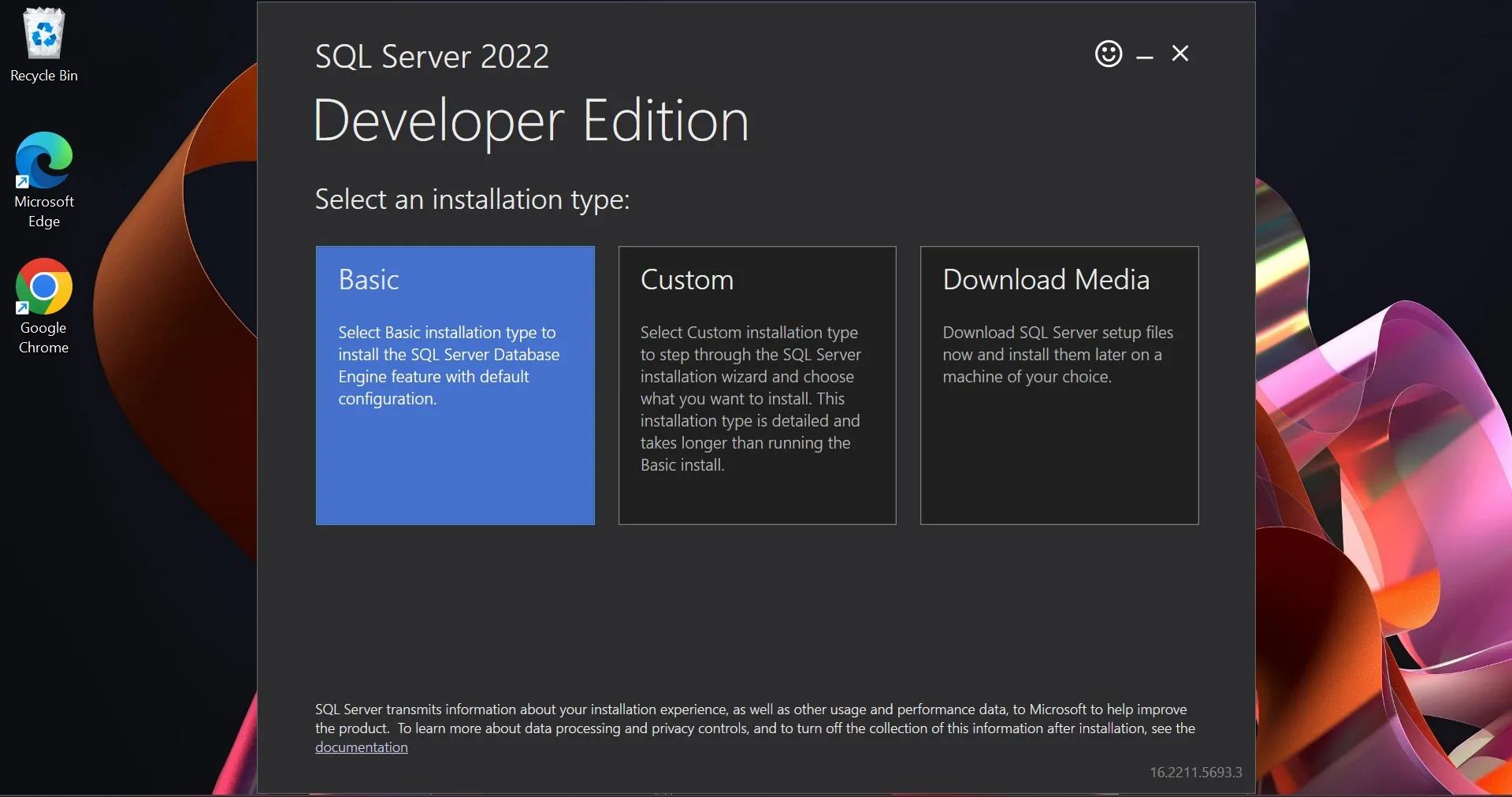
Task: Launch Google Chrome from the desktop
Action: pos(44,307)
